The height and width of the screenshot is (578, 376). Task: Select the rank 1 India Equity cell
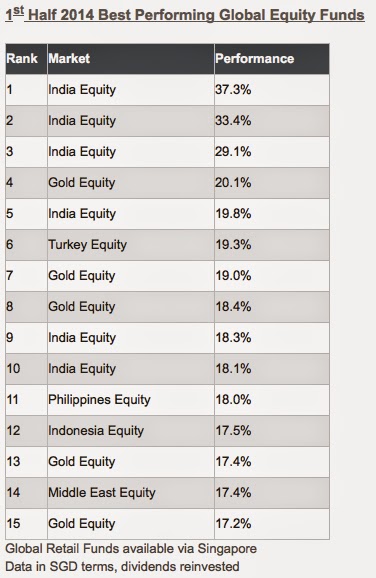tap(130, 90)
